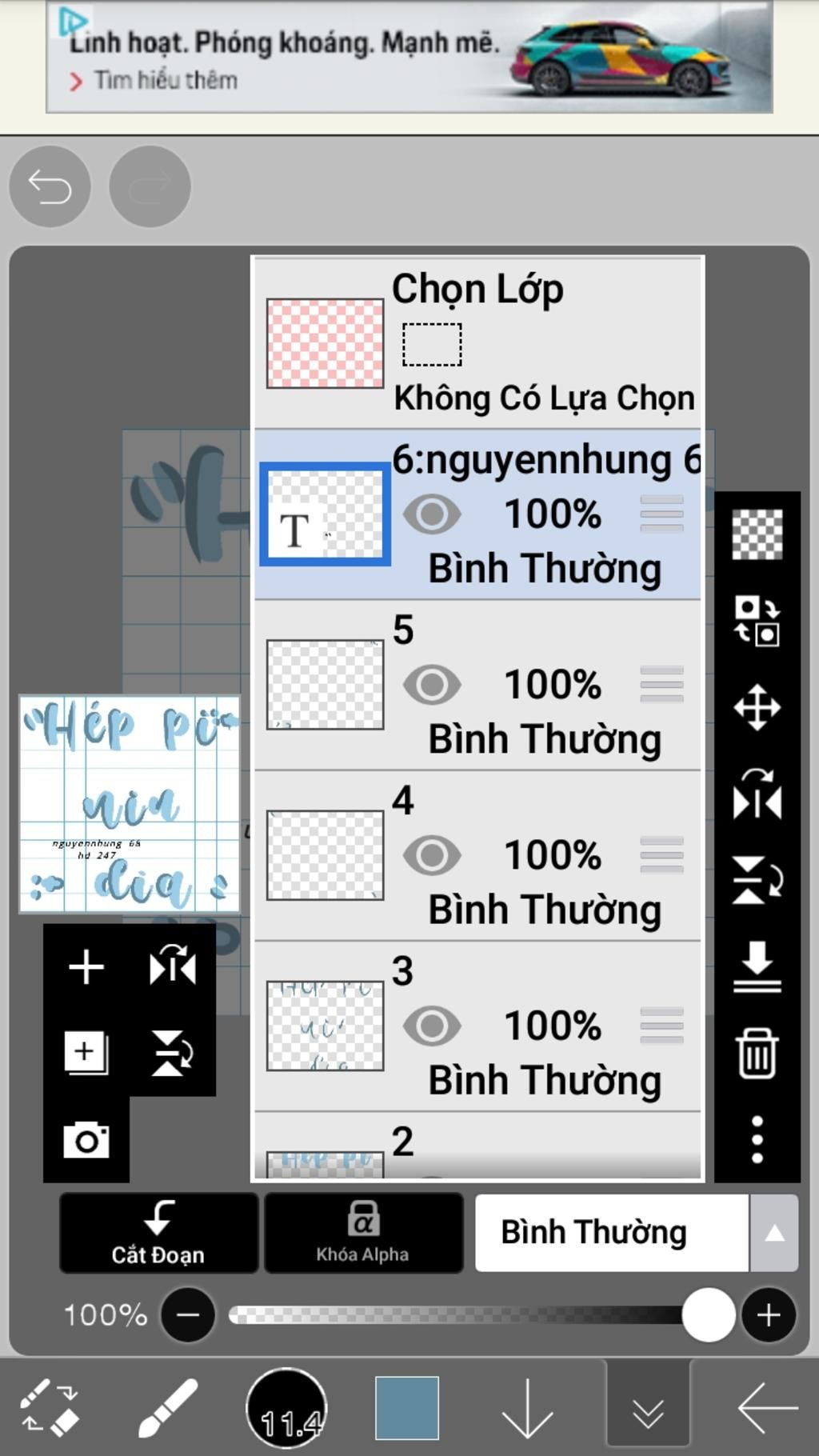
Task: Add a new layer with plus icon
Action: coord(86,967)
